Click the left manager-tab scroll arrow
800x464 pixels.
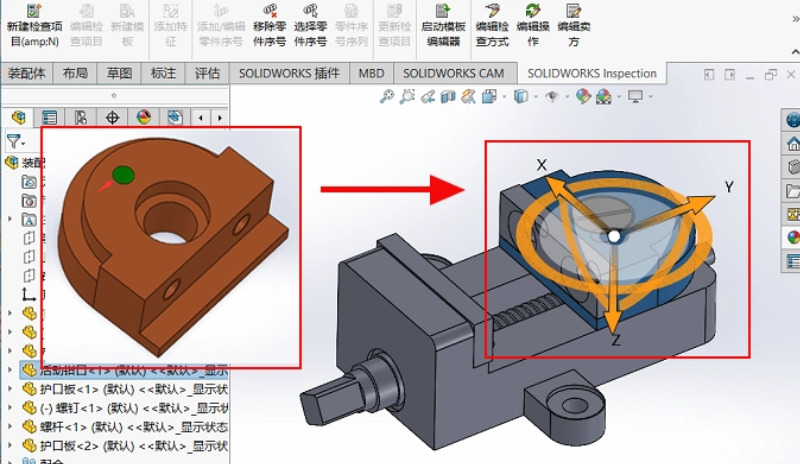tap(201, 118)
